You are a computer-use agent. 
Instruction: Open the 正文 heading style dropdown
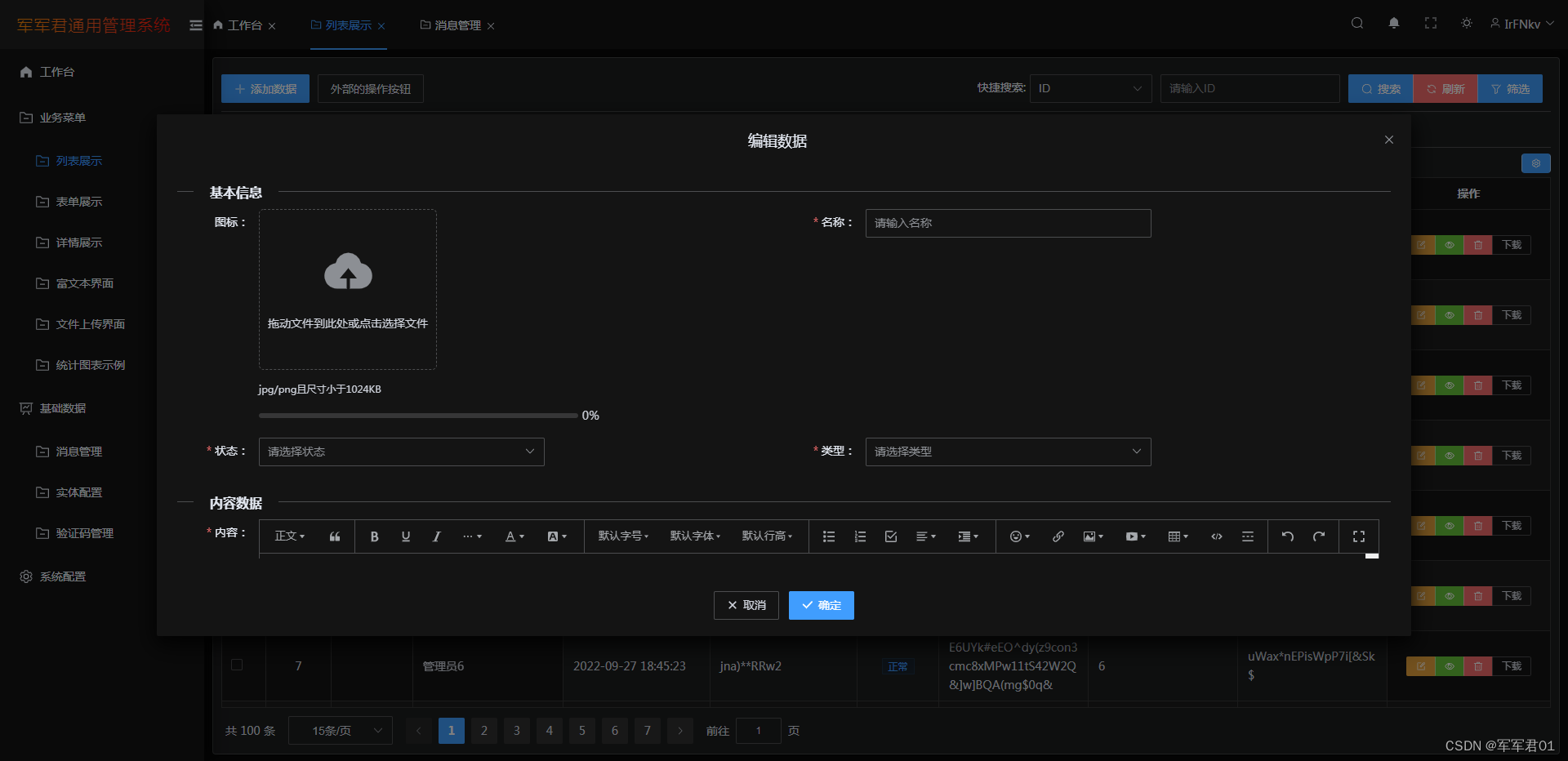point(290,536)
